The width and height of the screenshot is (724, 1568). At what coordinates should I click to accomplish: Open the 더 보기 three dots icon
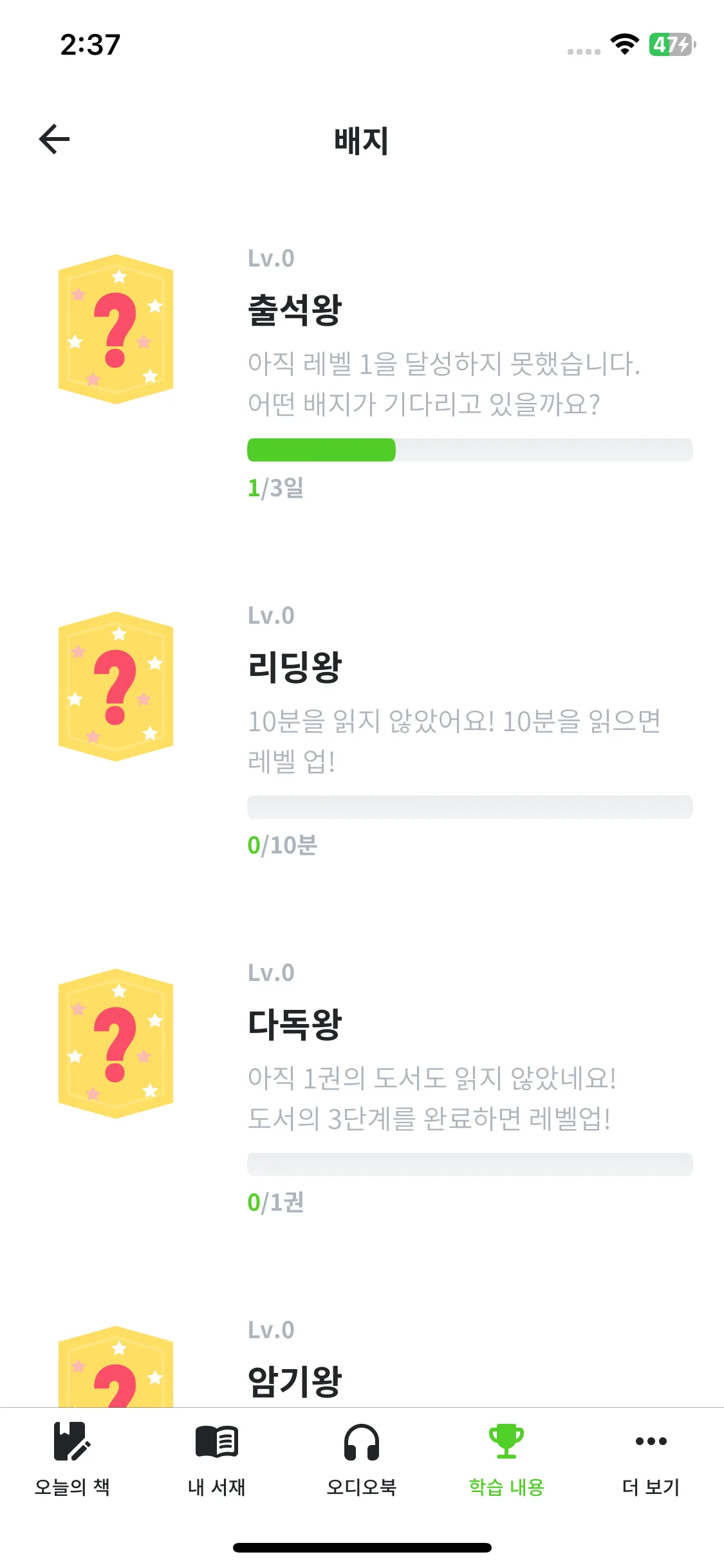(651, 1441)
